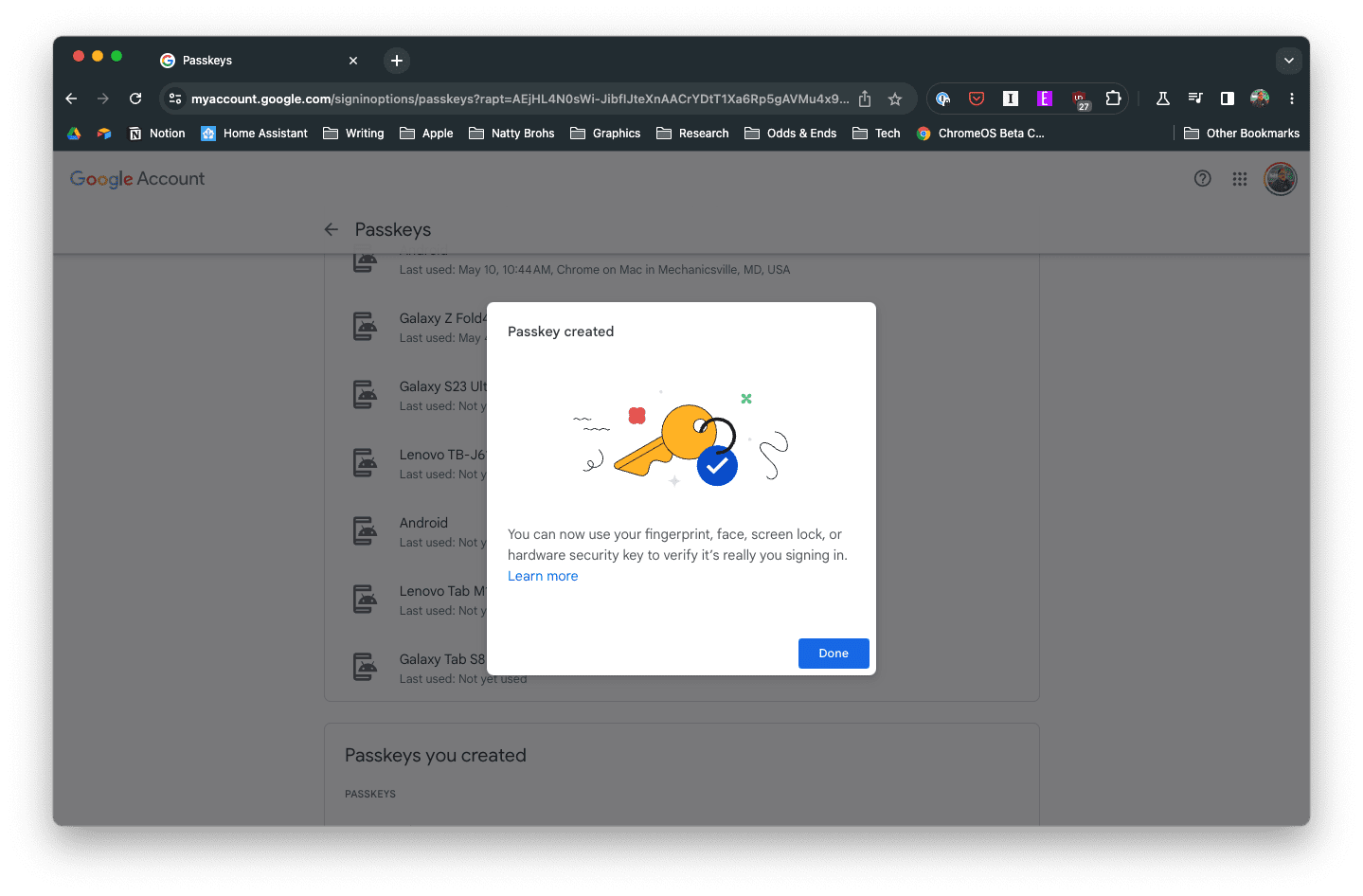This screenshot has height=896, width=1363.
Task: Open the Extensions puzzle menu
Action: [x=1113, y=99]
